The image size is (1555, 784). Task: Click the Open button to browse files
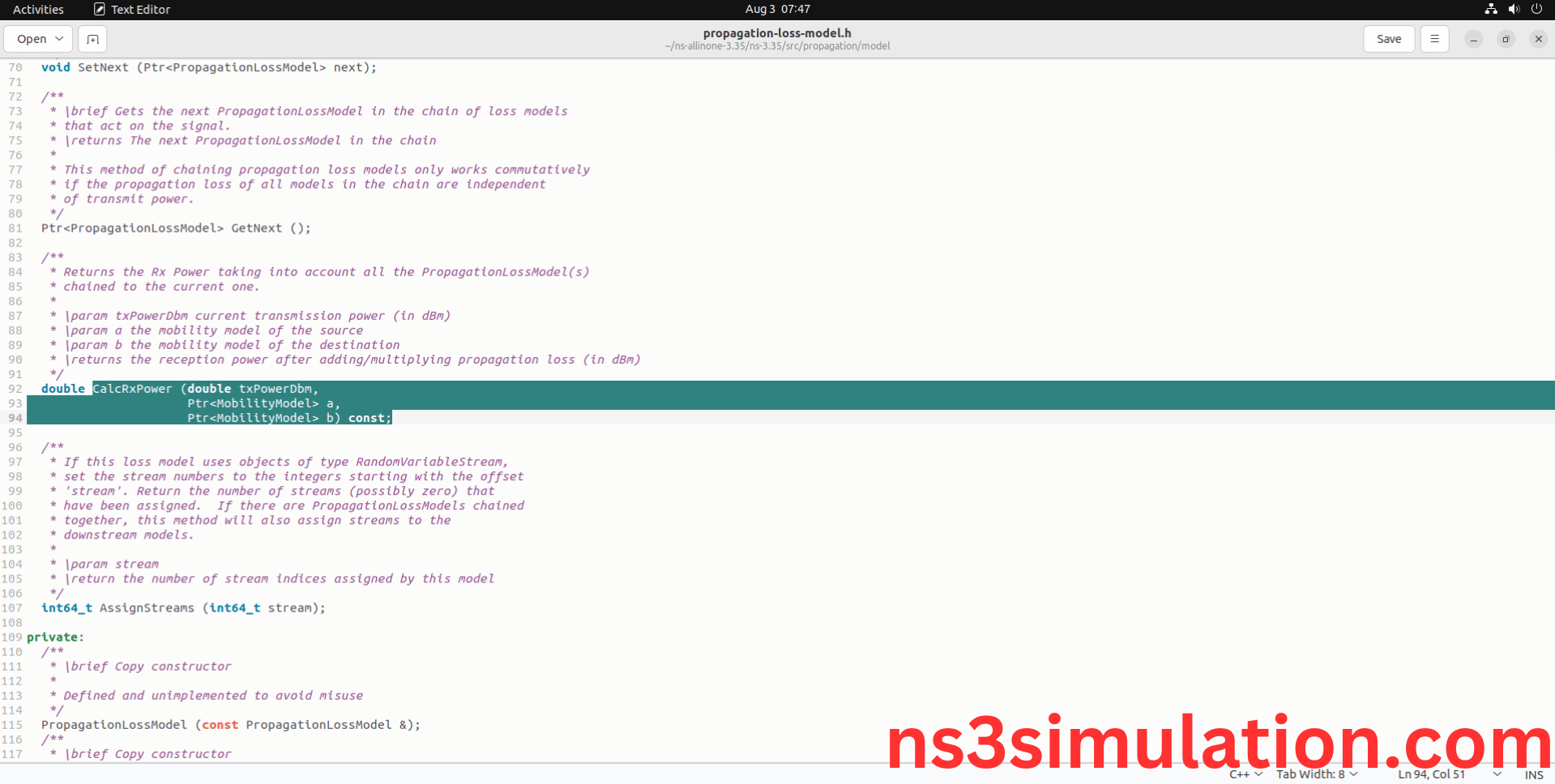point(31,38)
